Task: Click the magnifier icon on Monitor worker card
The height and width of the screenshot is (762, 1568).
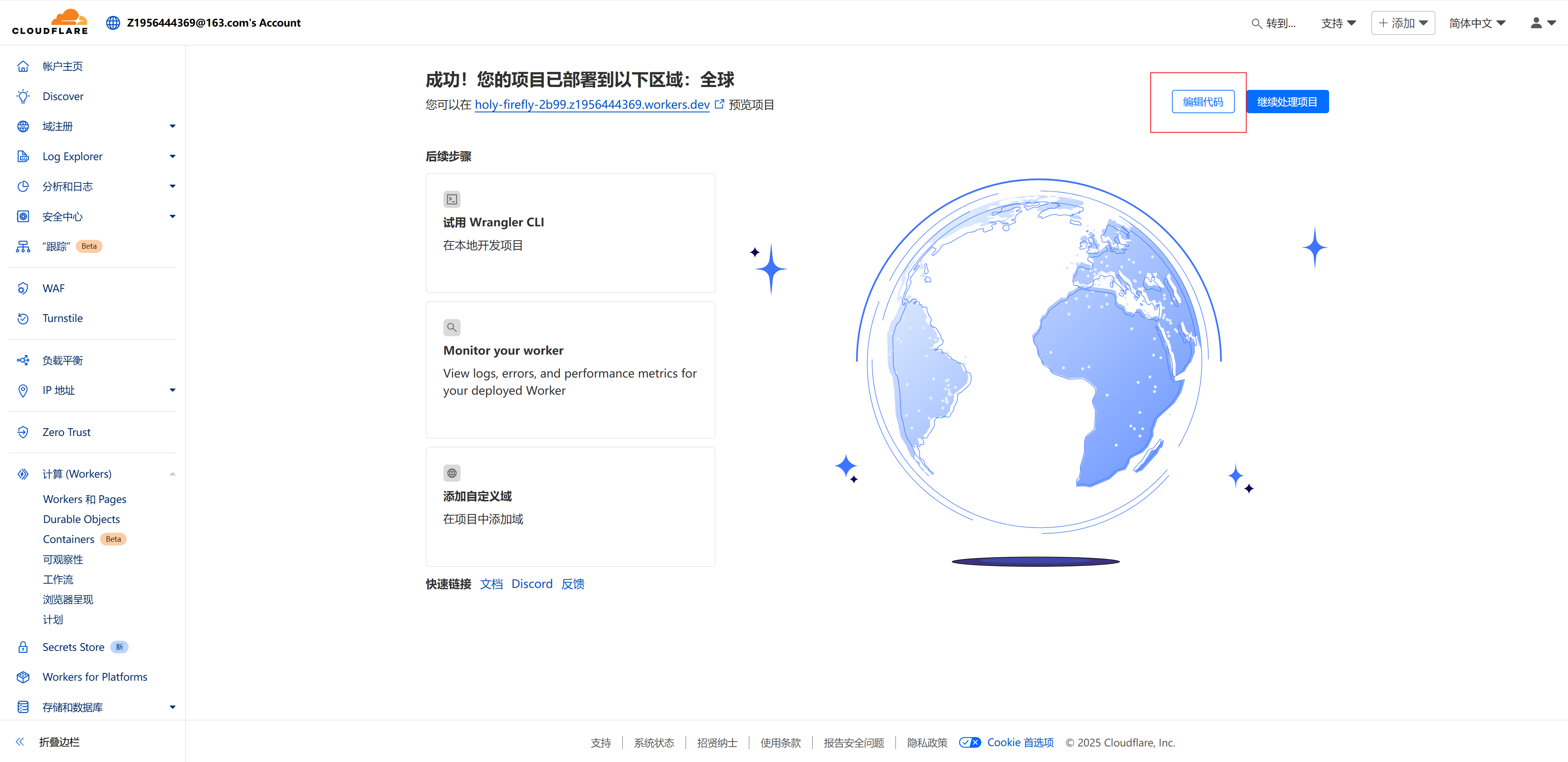Action: point(452,327)
